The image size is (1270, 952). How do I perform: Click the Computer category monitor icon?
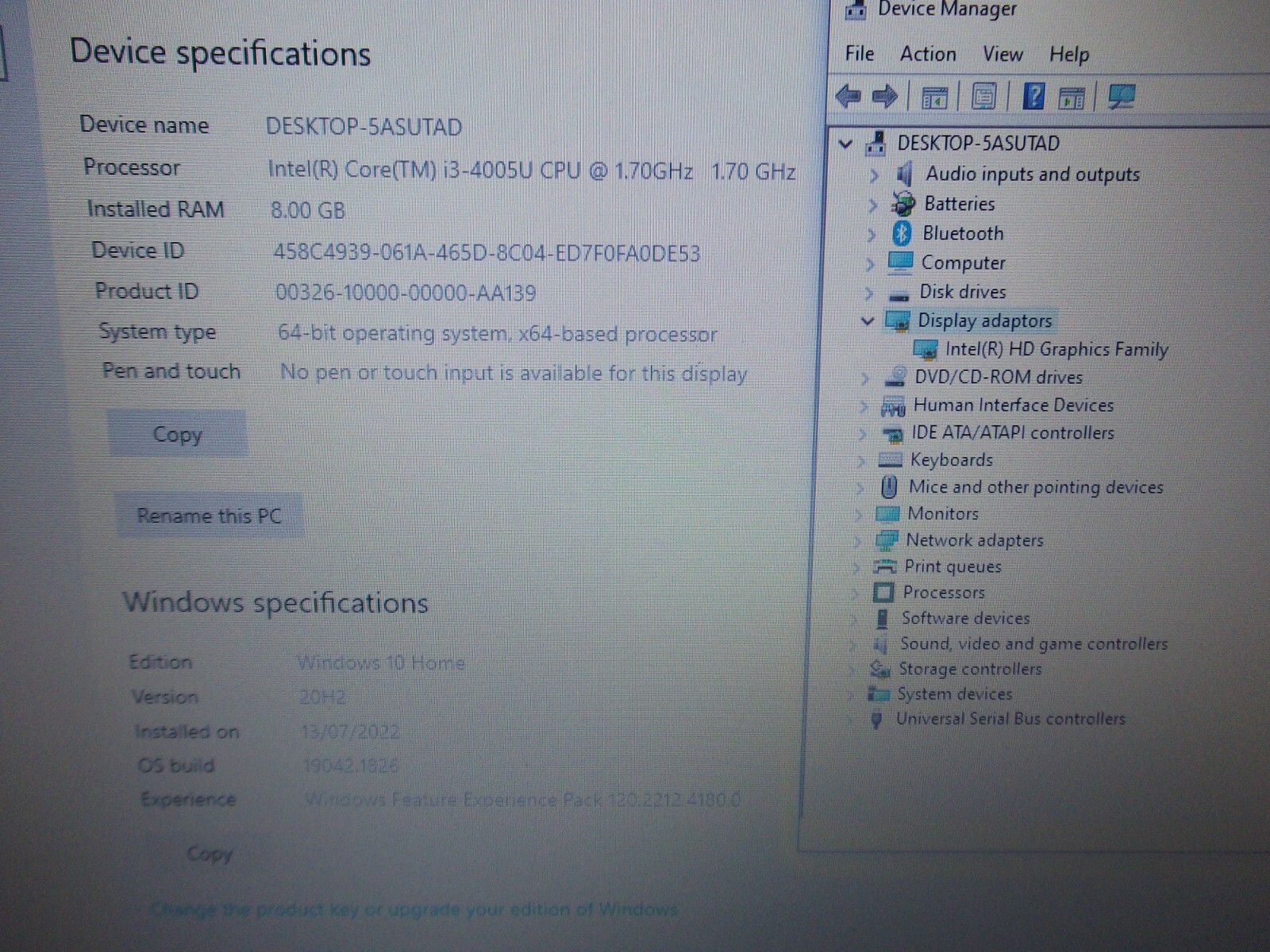[900, 262]
